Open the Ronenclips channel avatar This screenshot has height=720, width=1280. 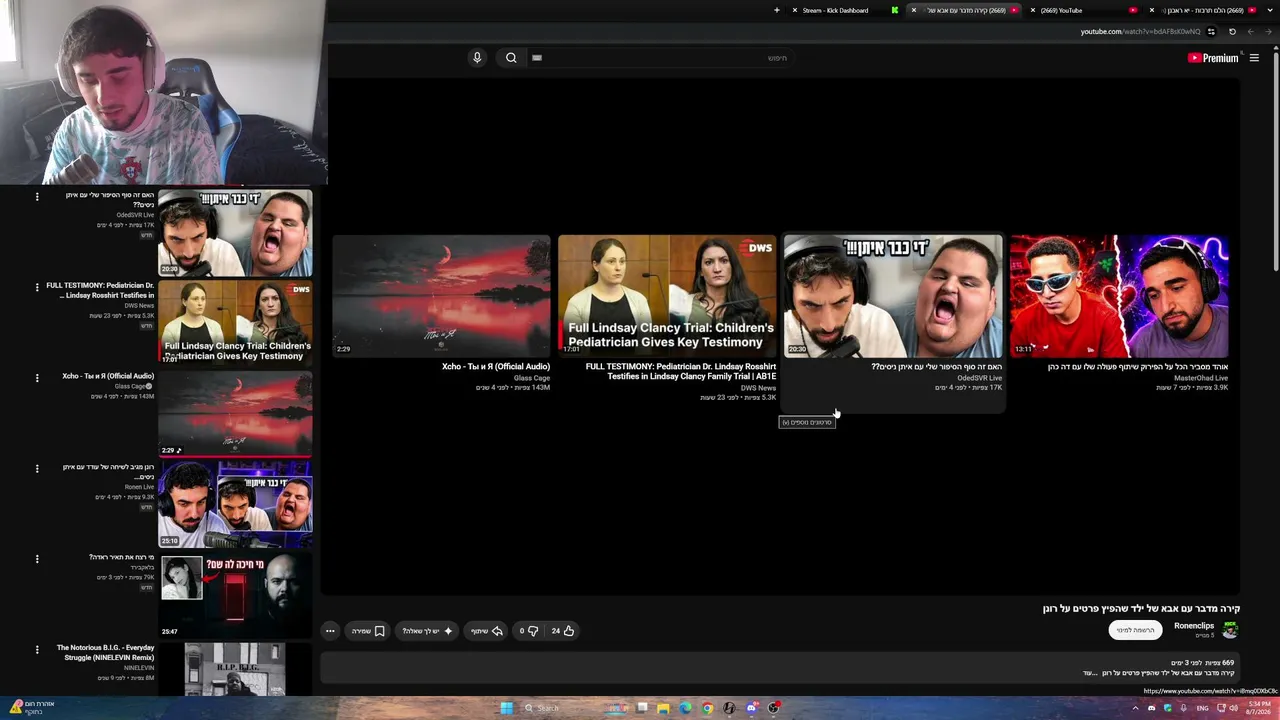pos(1230,630)
